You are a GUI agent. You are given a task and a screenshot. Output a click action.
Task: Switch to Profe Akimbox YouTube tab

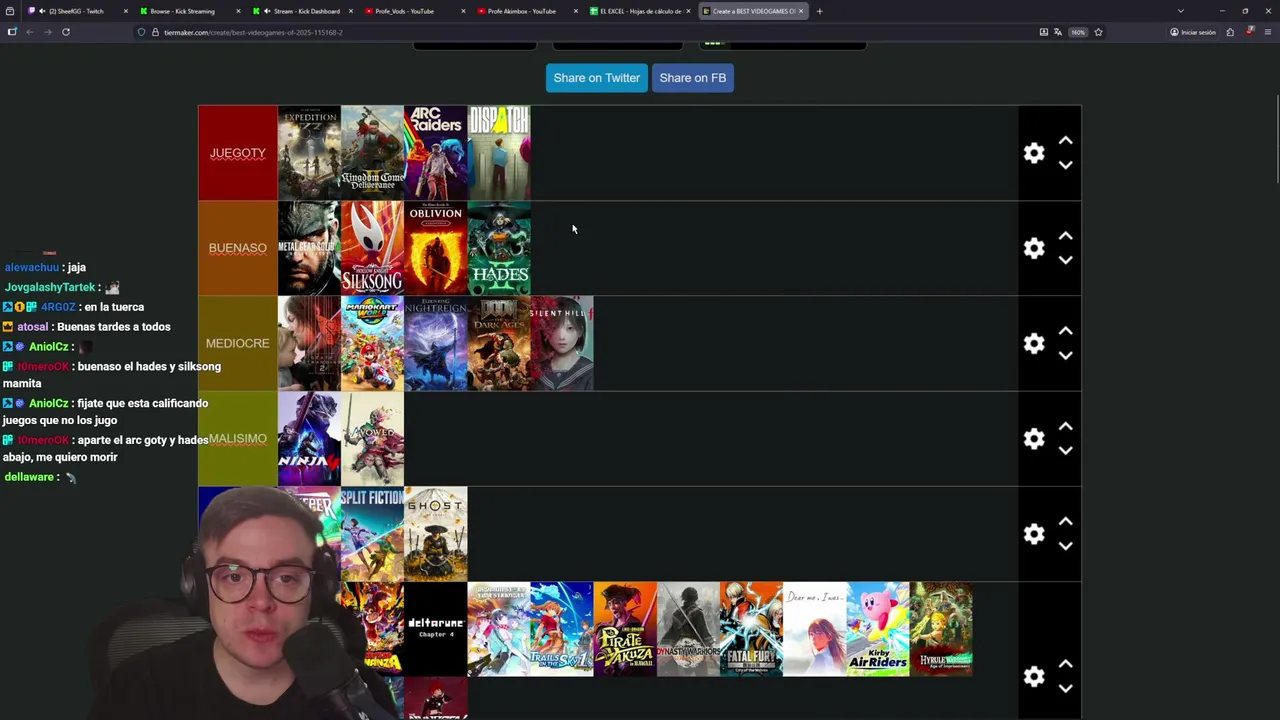(x=527, y=11)
